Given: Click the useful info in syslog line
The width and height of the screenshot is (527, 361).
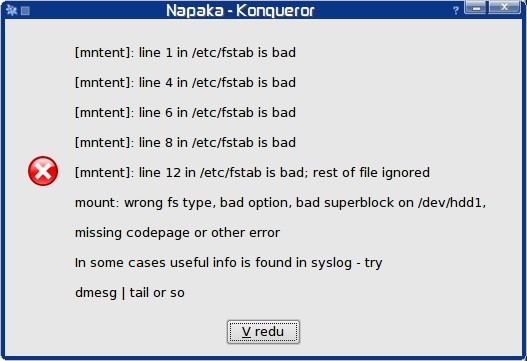Looking at the screenshot, I should [229, 263].
